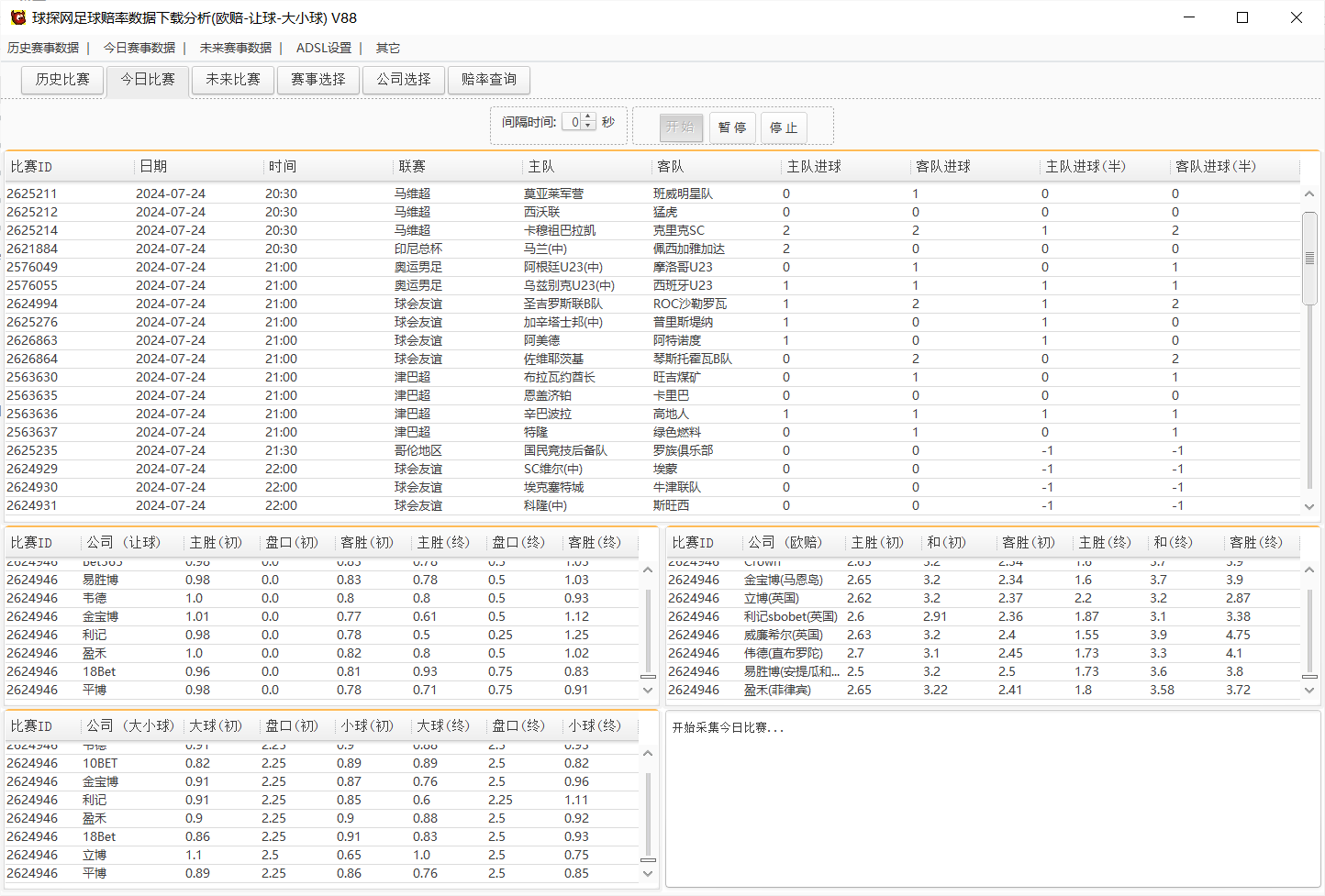Click down arrow of 让球 table scrollbar

pyautogui.click(x=648, y=691)
